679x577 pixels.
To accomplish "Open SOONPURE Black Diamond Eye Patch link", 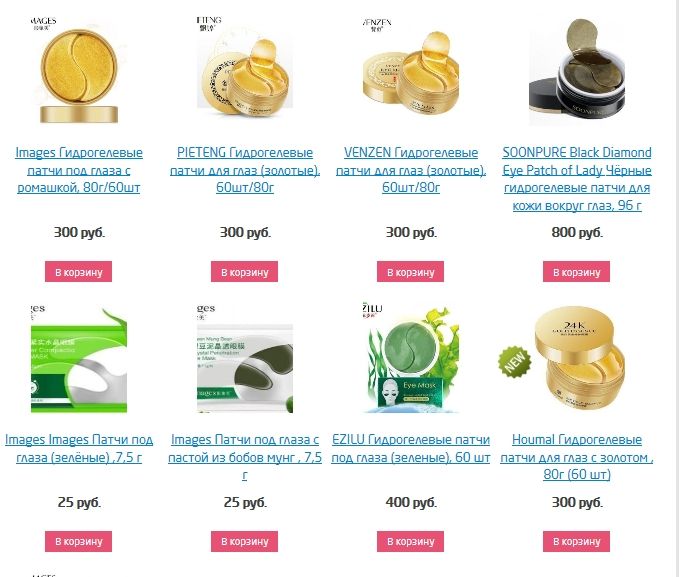I will click(577, 178).
